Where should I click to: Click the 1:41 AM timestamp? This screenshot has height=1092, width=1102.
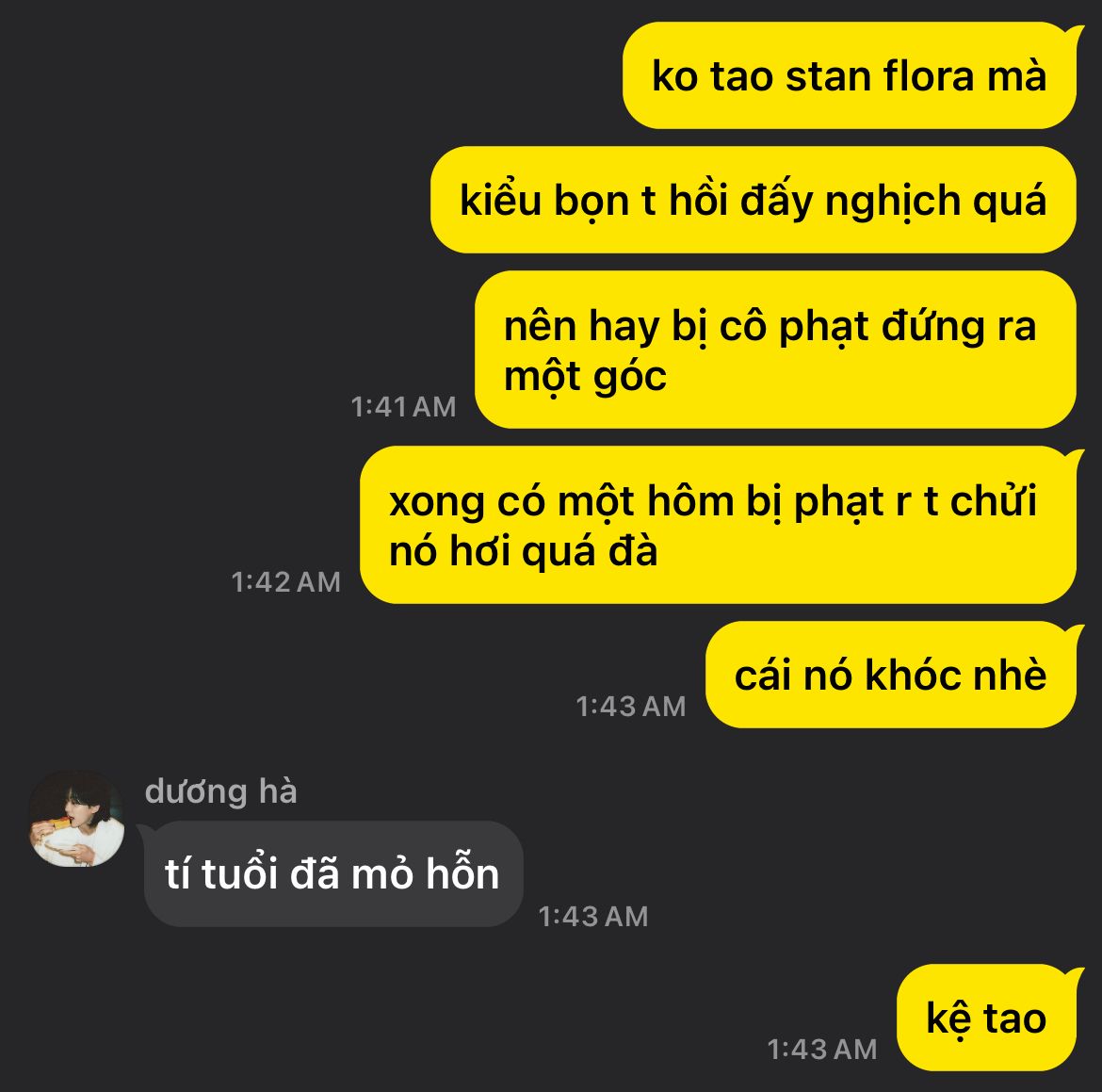403,406
